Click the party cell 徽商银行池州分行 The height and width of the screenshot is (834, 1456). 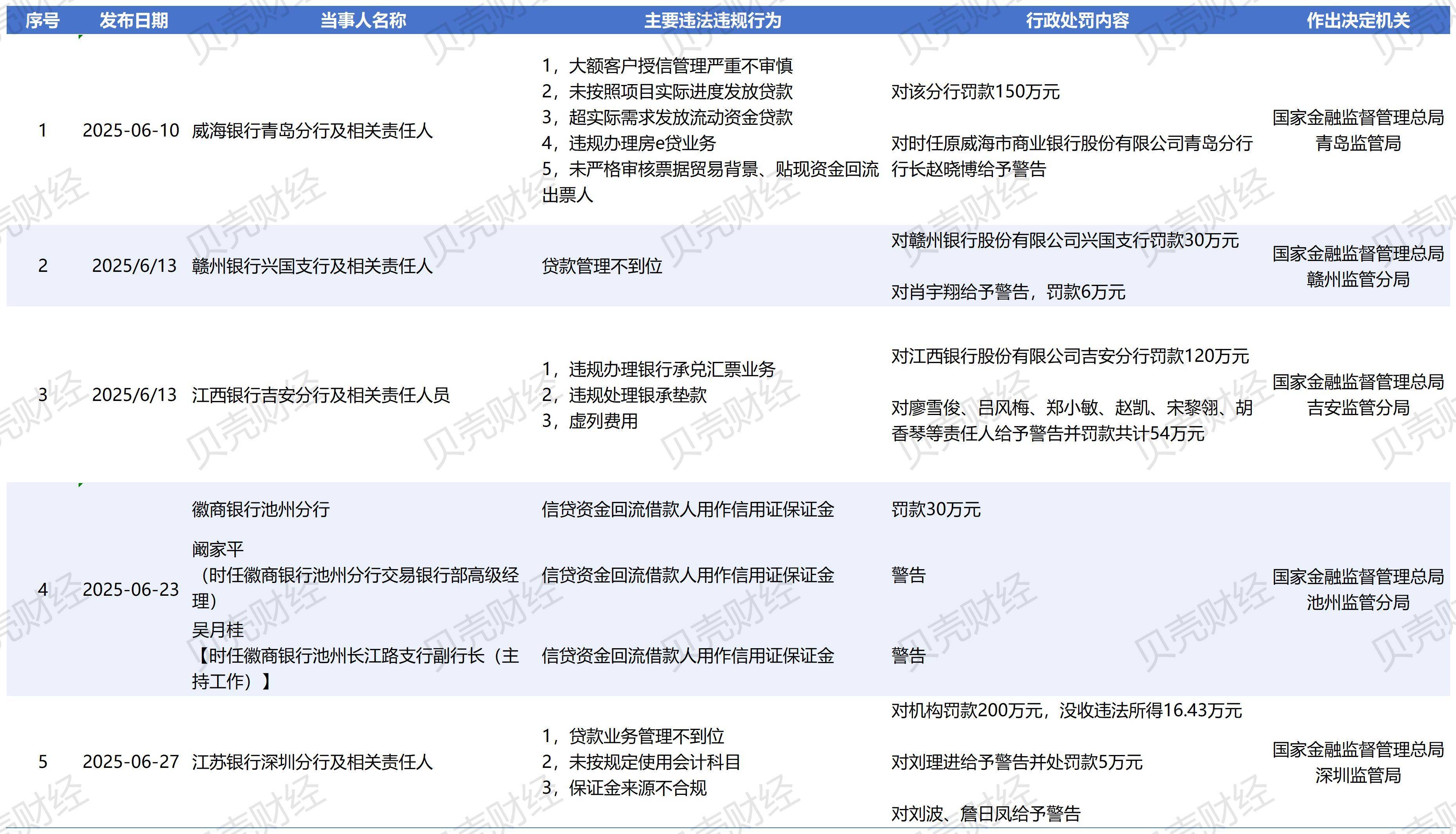point(261,509)
